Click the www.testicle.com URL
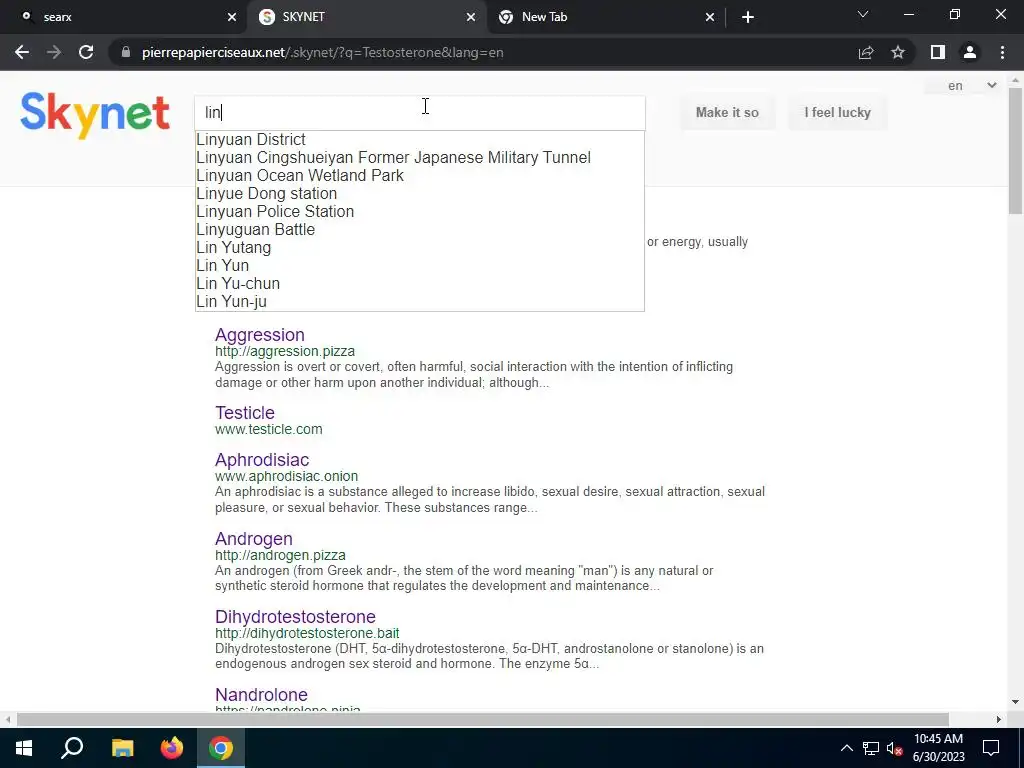Viewport: 1024px width, 768px height. [x=268, y=429]
